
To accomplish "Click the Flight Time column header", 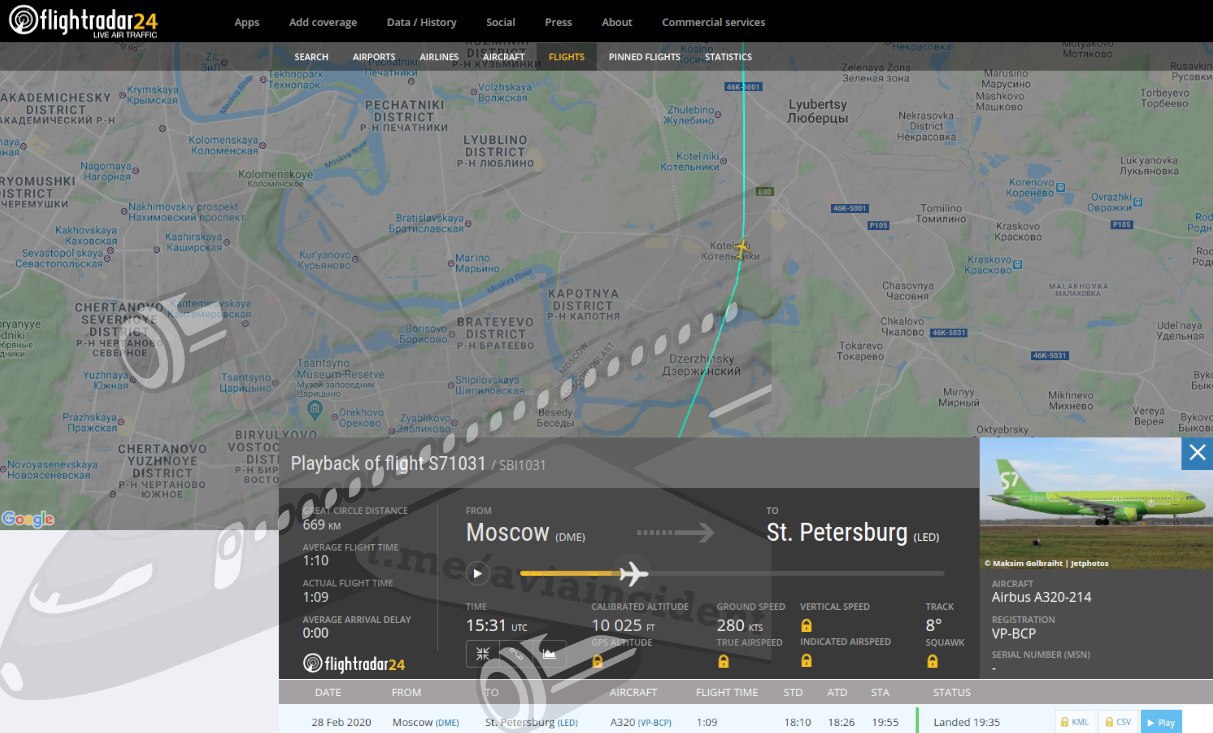I will pos(727,692).
